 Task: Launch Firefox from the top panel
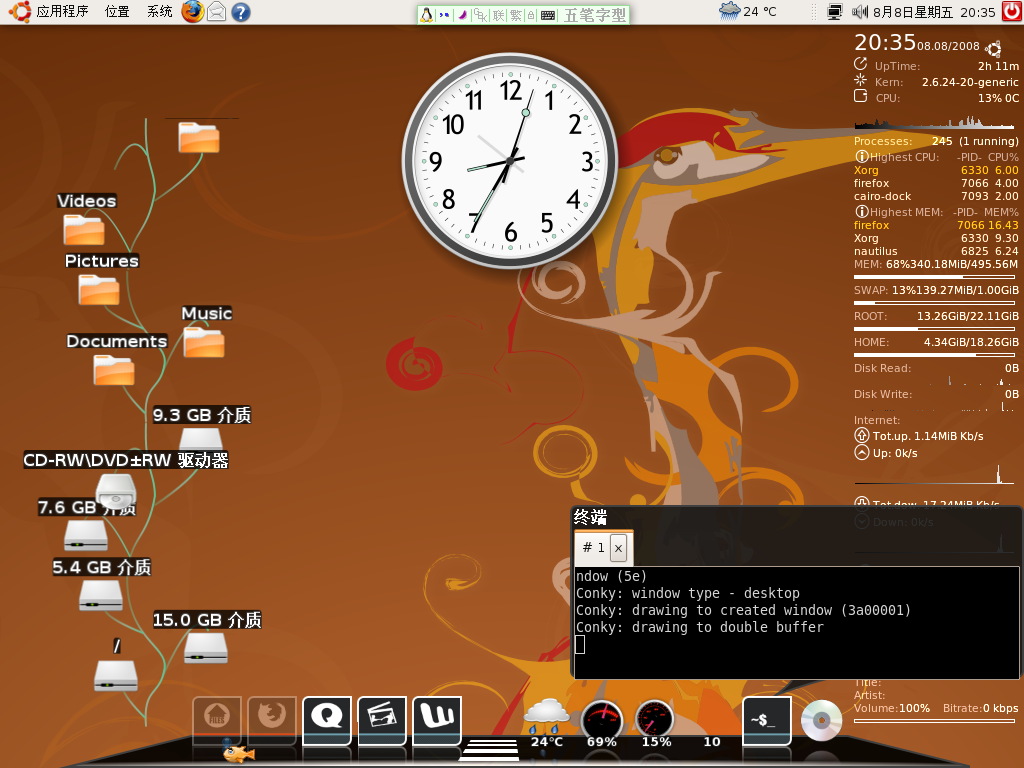coord(192,12)
